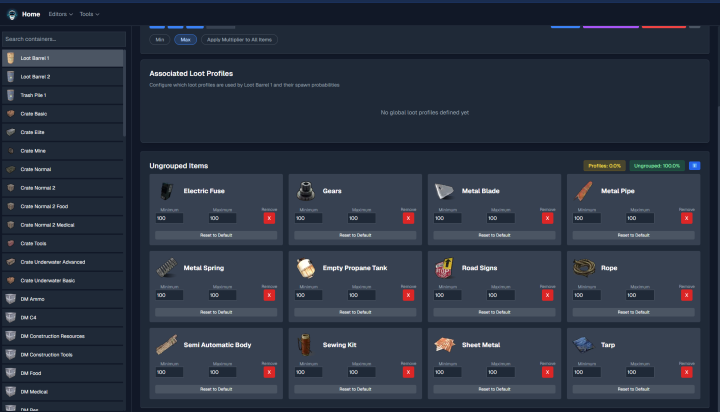Click the Semi Automatic Body icon
This screenshot has height=412, width=720.
(x=166, y=345)
